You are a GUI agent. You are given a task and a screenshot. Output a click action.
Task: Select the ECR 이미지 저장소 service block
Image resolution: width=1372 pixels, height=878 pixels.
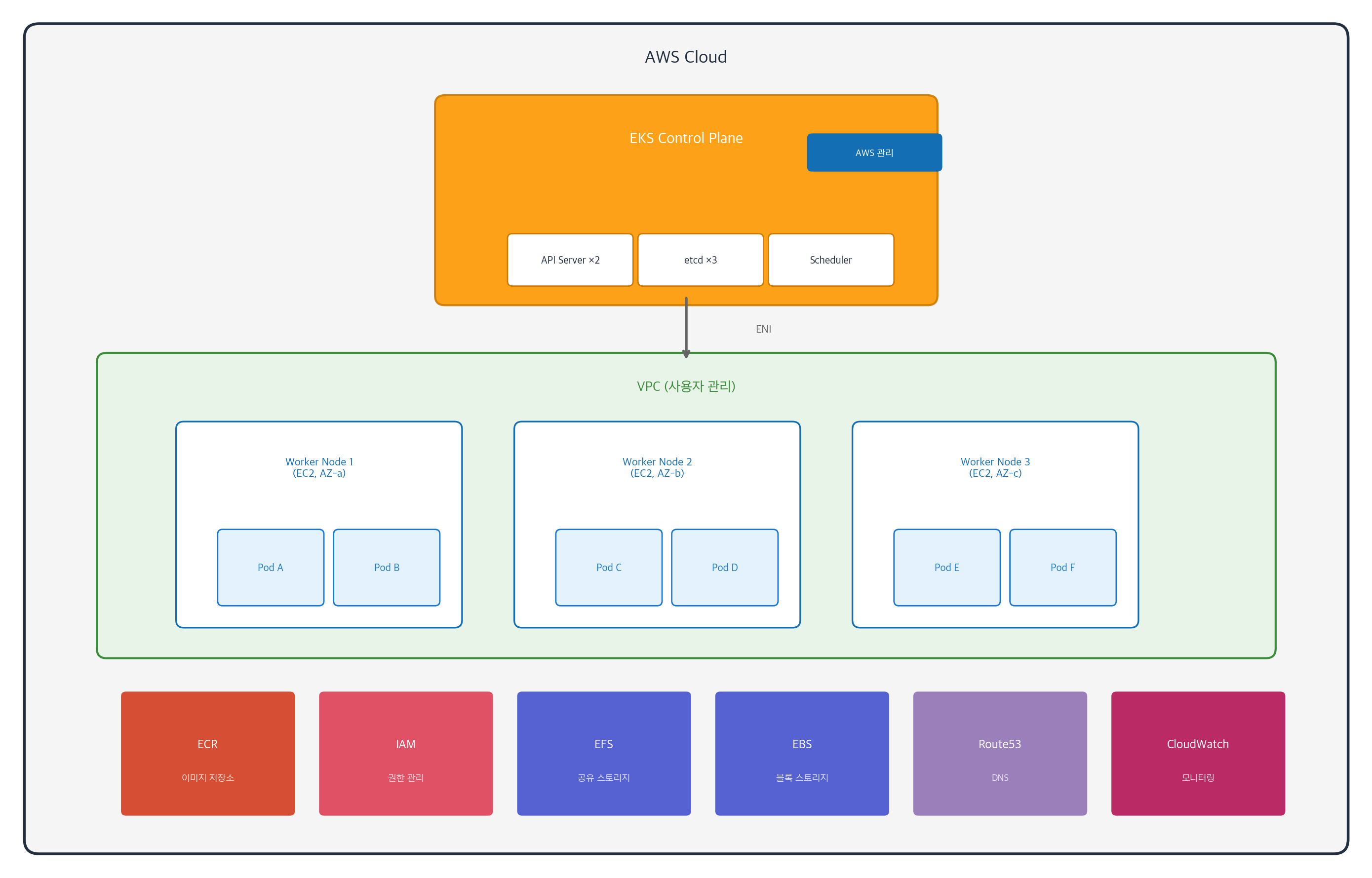pos(207,754)
